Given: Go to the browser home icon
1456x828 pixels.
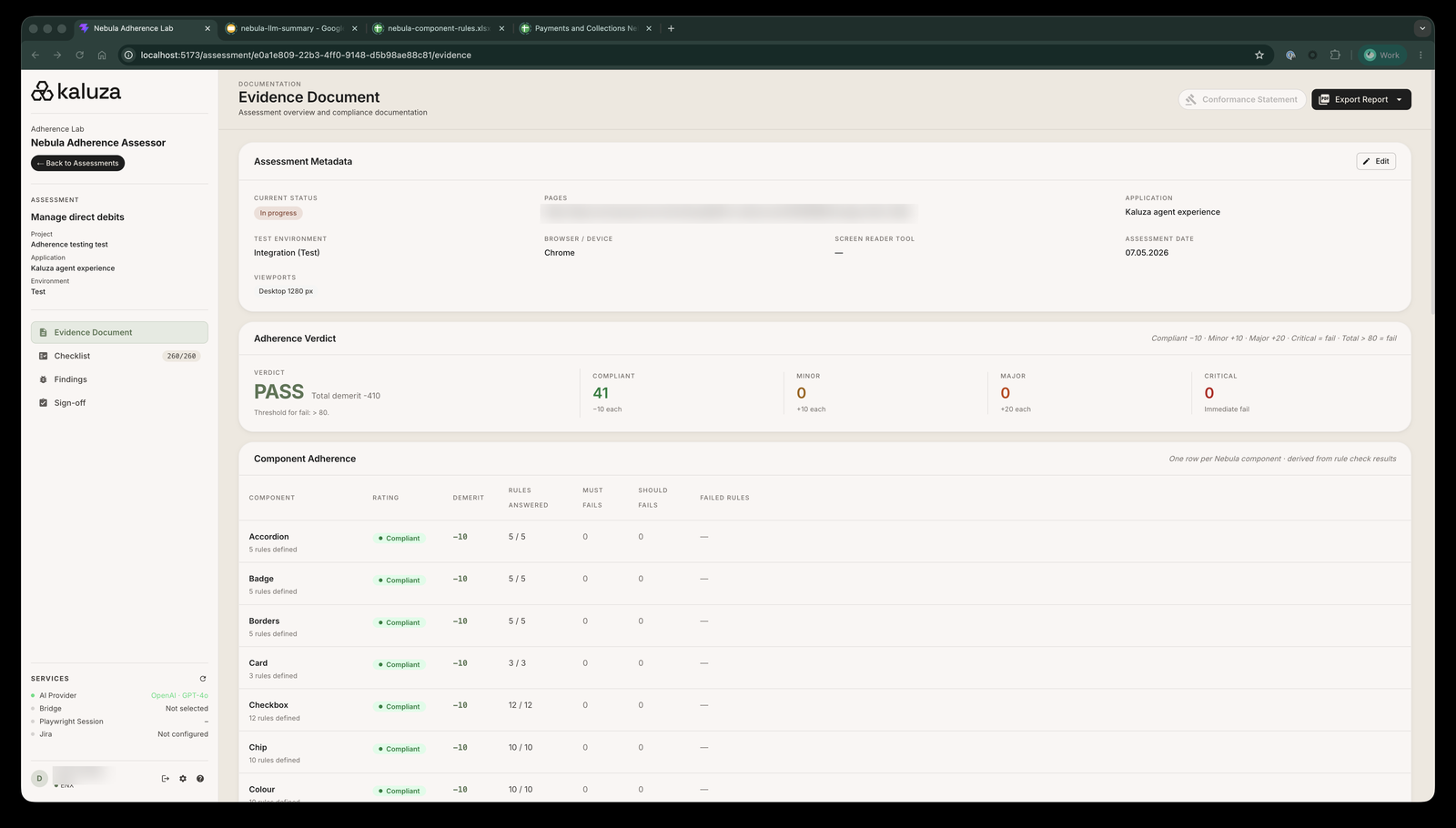Looking at the screenshot, I should [102, 55].
